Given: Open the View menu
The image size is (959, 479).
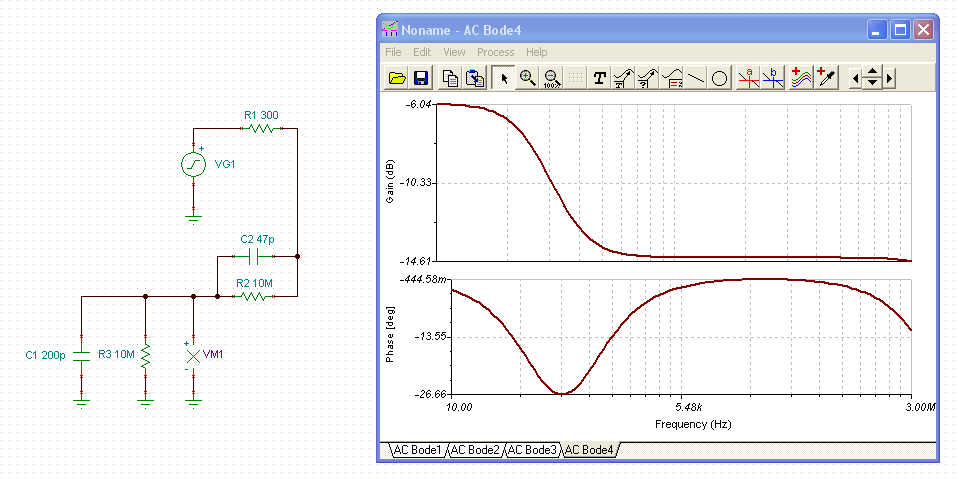Looking at the screenshot, I should (x=454, y=52).
